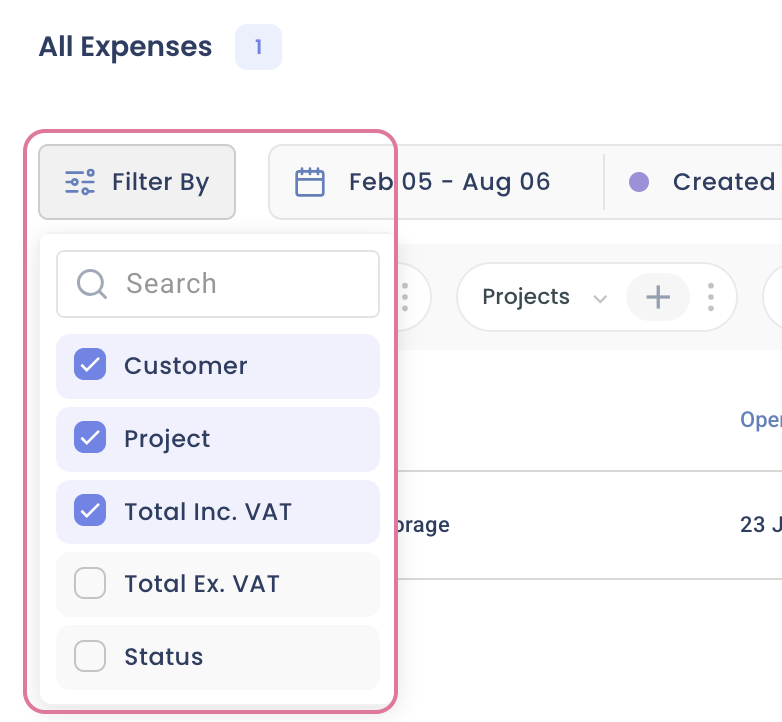Click the All Expenses heading
The image size is (782, 722).
click(125, 47)
